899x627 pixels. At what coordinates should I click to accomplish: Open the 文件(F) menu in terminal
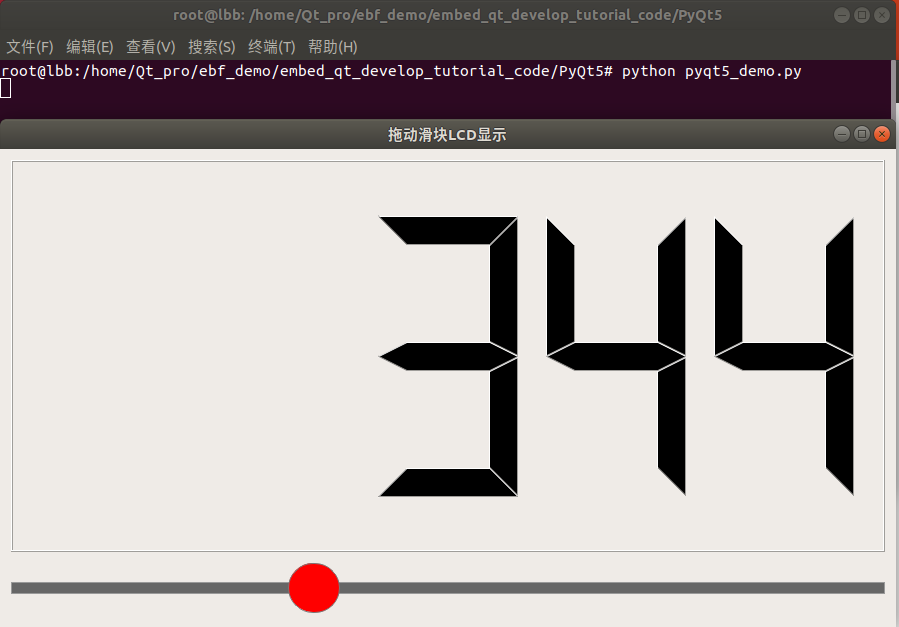(30, 46)
